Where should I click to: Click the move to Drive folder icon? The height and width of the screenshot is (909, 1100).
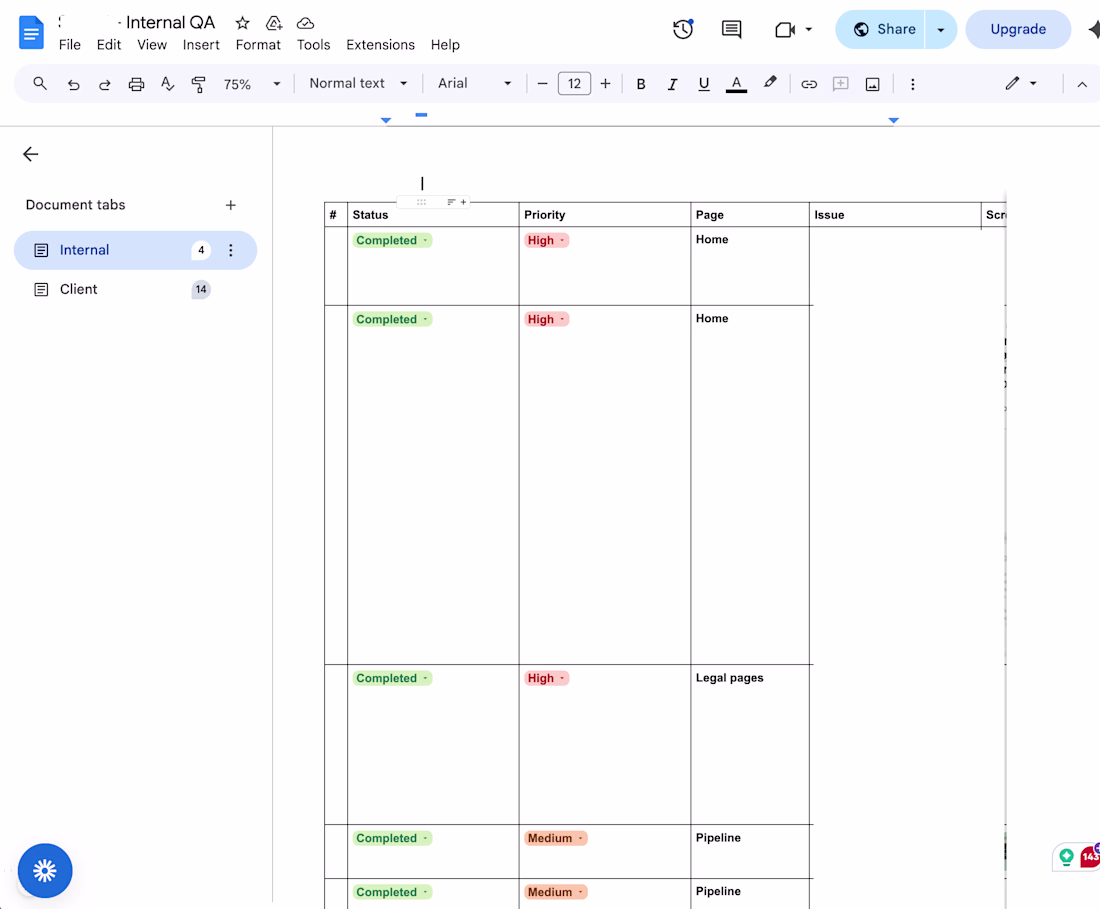274,23
